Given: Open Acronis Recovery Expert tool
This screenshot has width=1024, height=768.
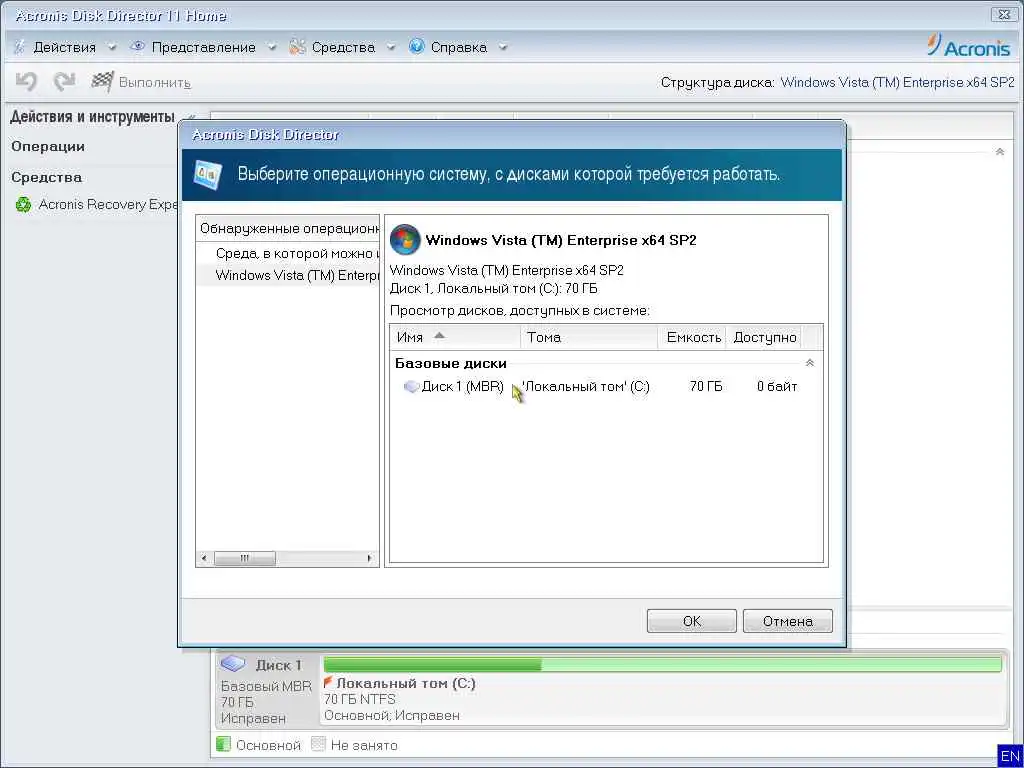Looking at the screenshot, I should coord(107,204).
